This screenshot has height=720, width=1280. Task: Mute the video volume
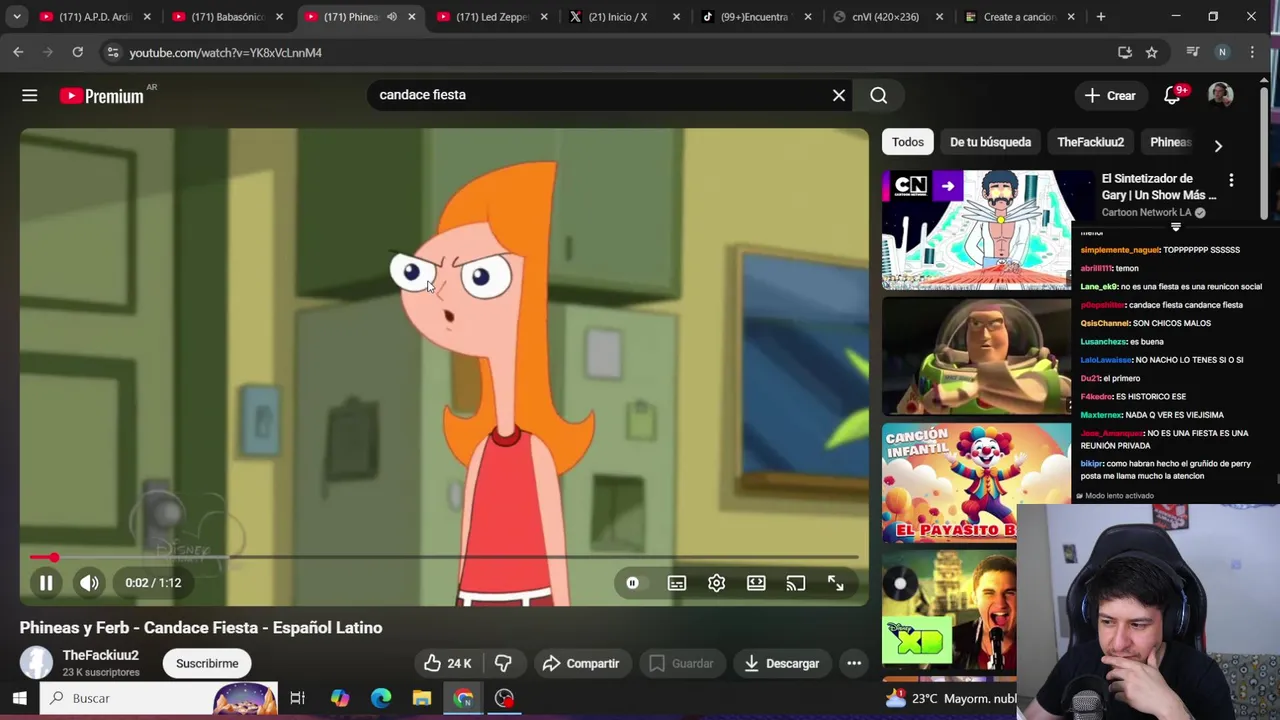pyautogui.click(x=89, y=583)
